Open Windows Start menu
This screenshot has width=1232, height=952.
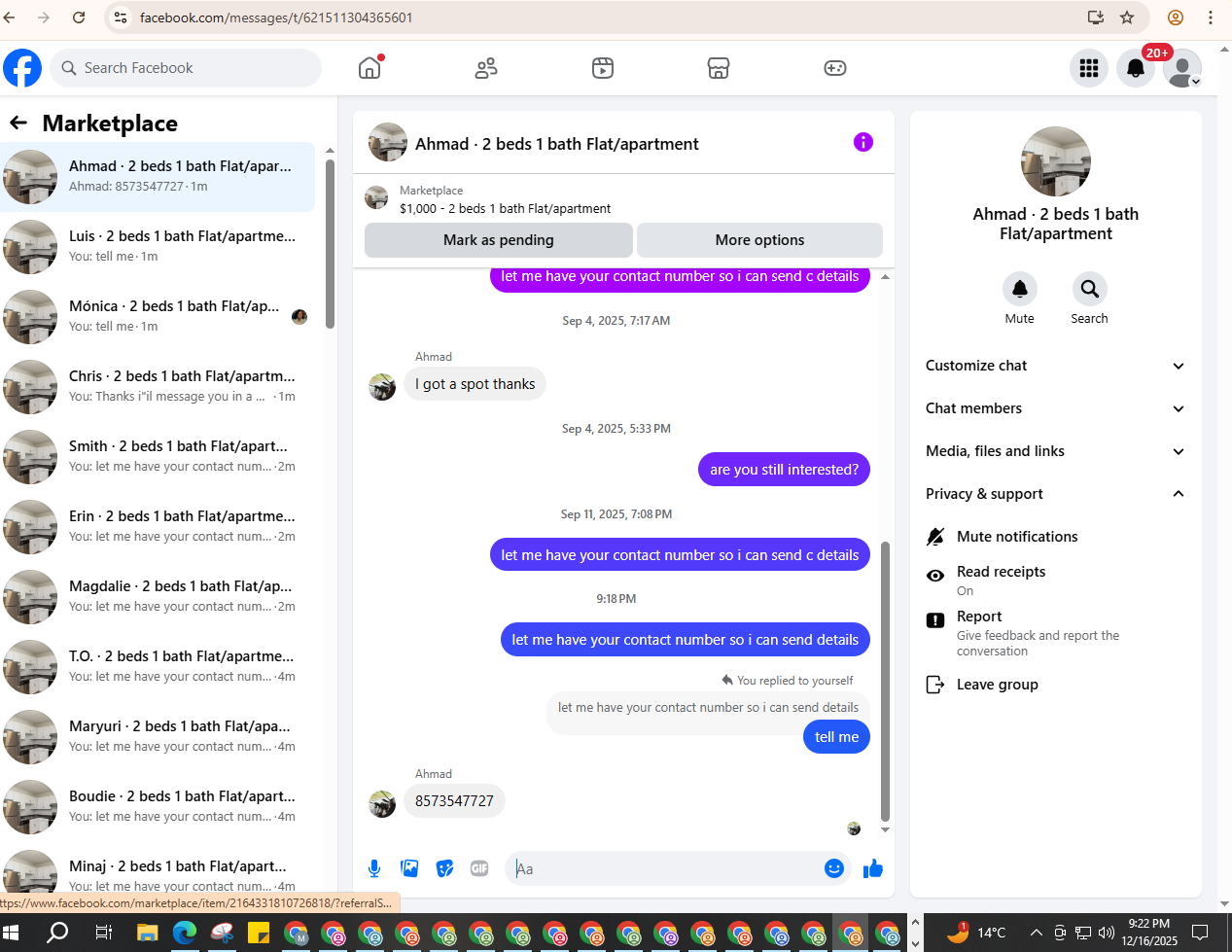12,934
